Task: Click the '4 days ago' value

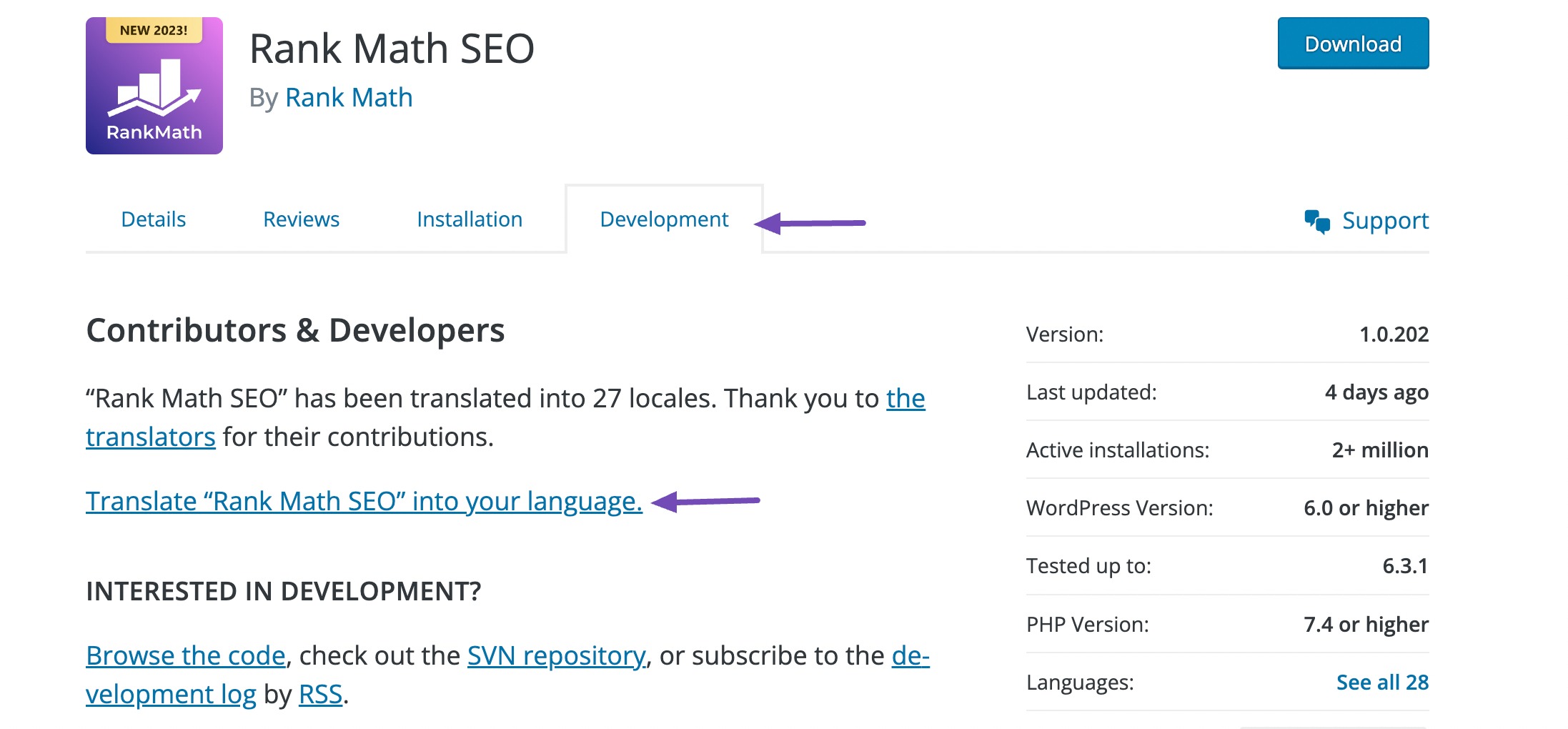Action: (1376, 392)
